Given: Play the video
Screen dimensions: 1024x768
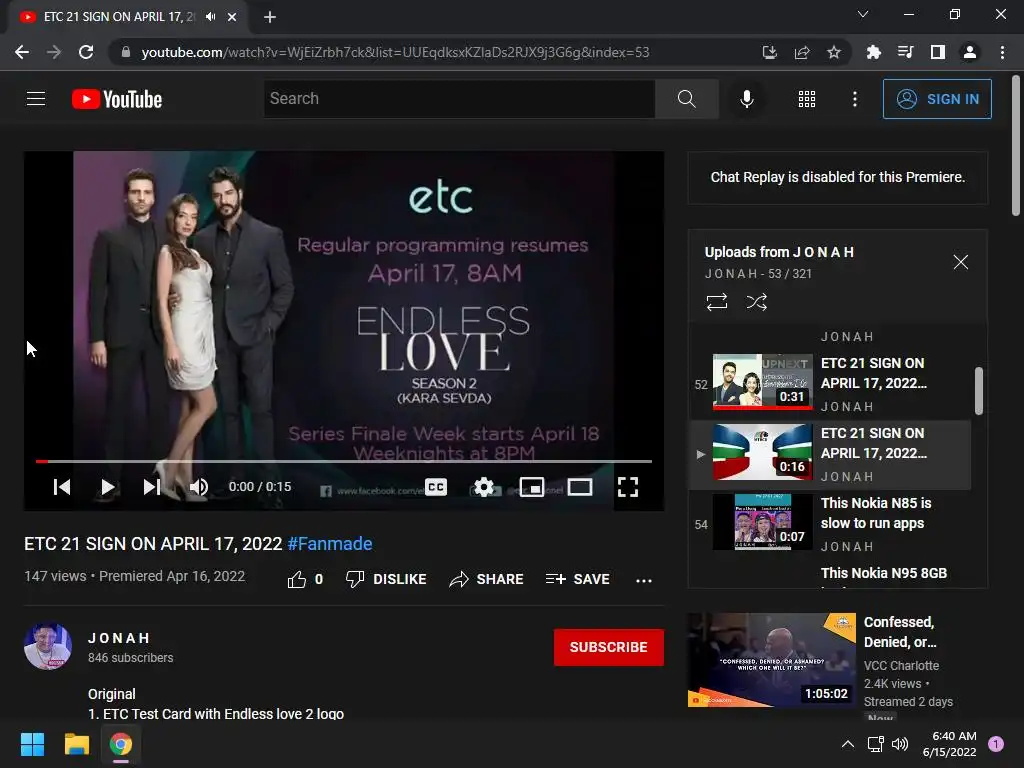Looking at the screenshot, I should 108,487.
